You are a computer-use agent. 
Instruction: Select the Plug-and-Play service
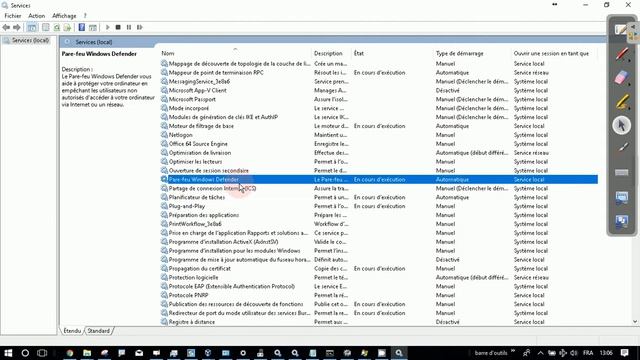tap(187, 207)
